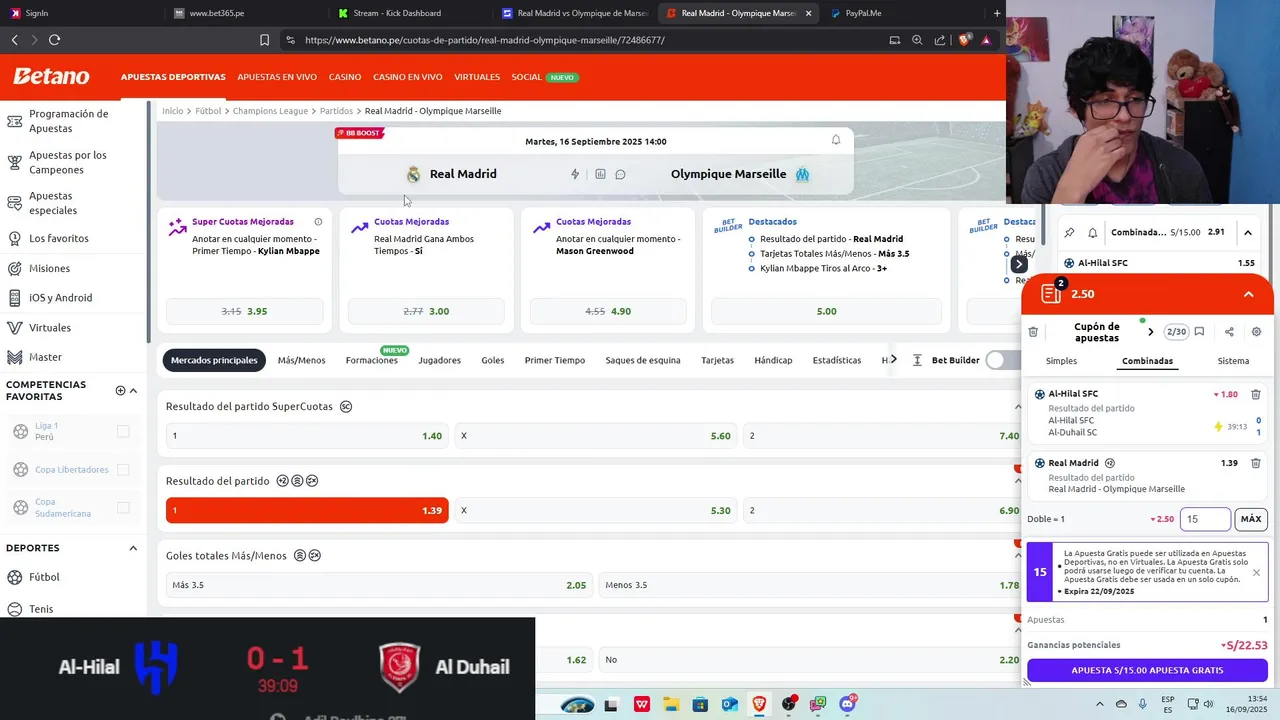Go back using browser back arrow

[14, 40]
